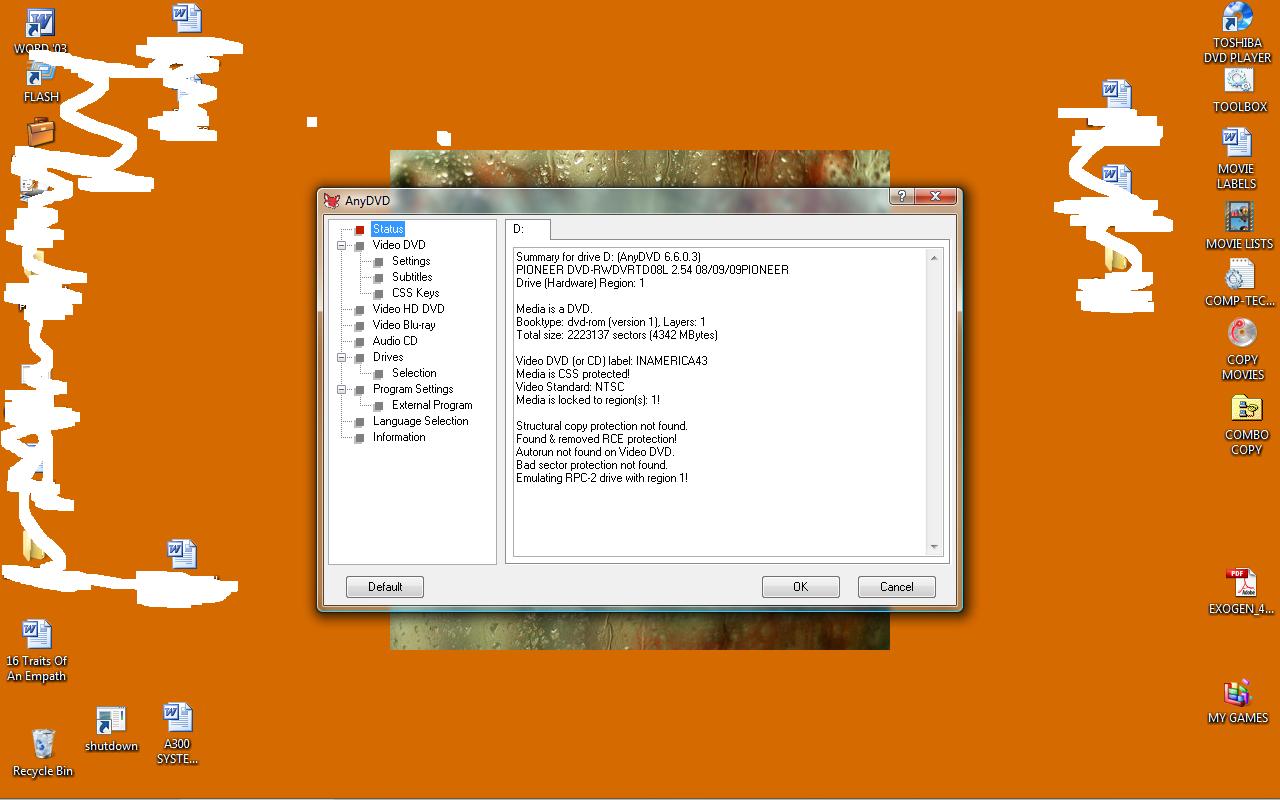Select the Subtitles tree entry
Screen dimensions: 1280x800
tap(412, 277)
